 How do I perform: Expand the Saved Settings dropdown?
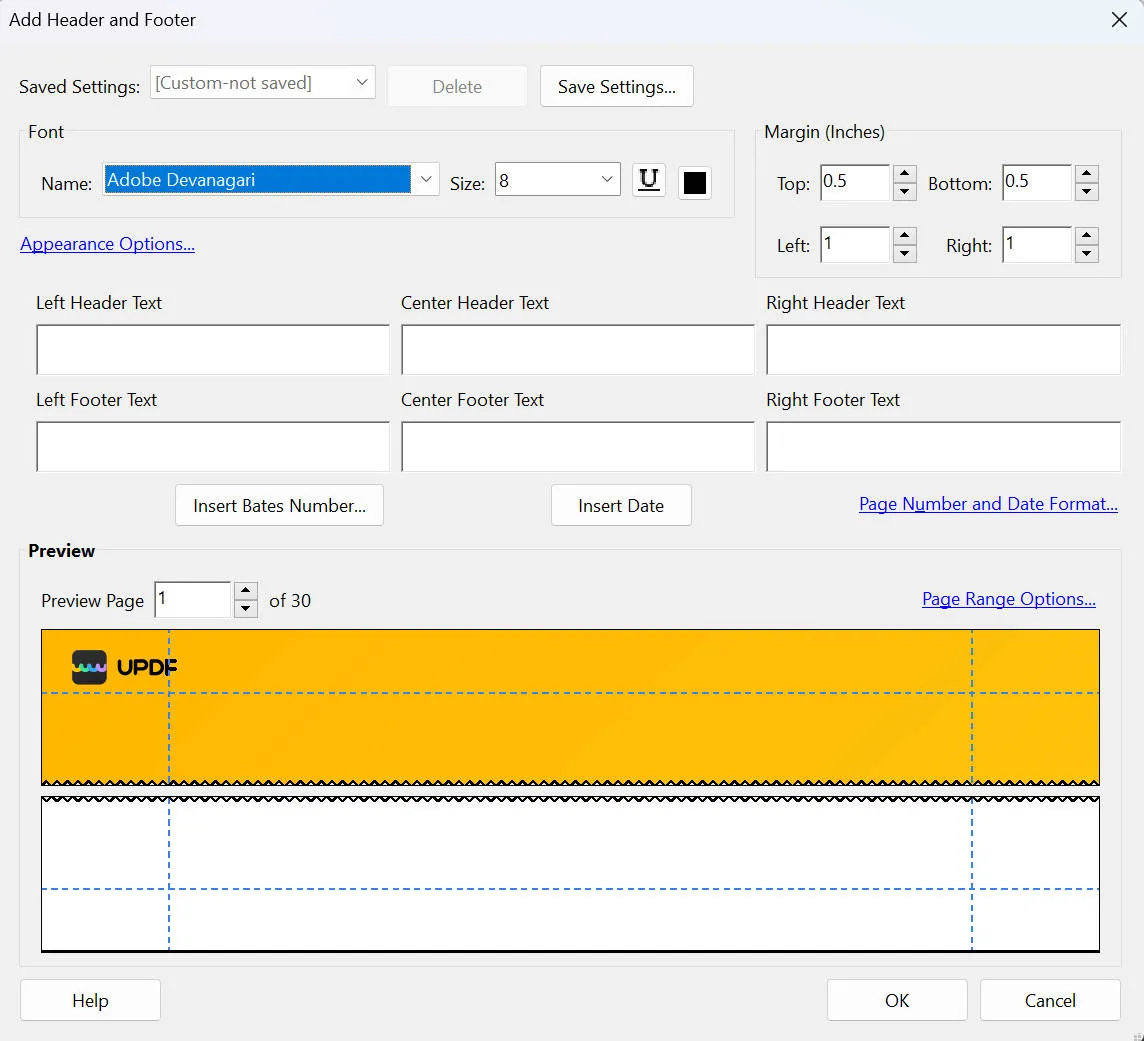[362, 84]
